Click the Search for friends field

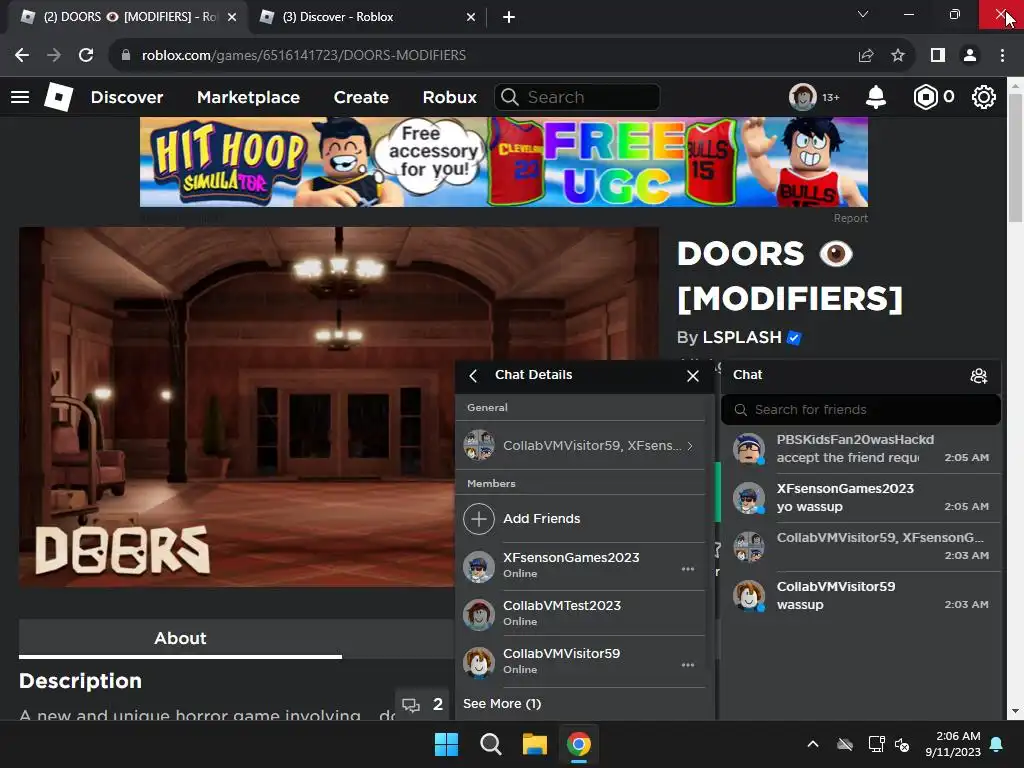861,409
